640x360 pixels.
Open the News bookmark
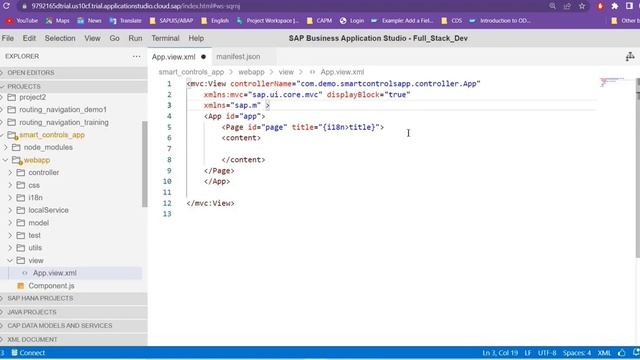click(x=89, y=20)
